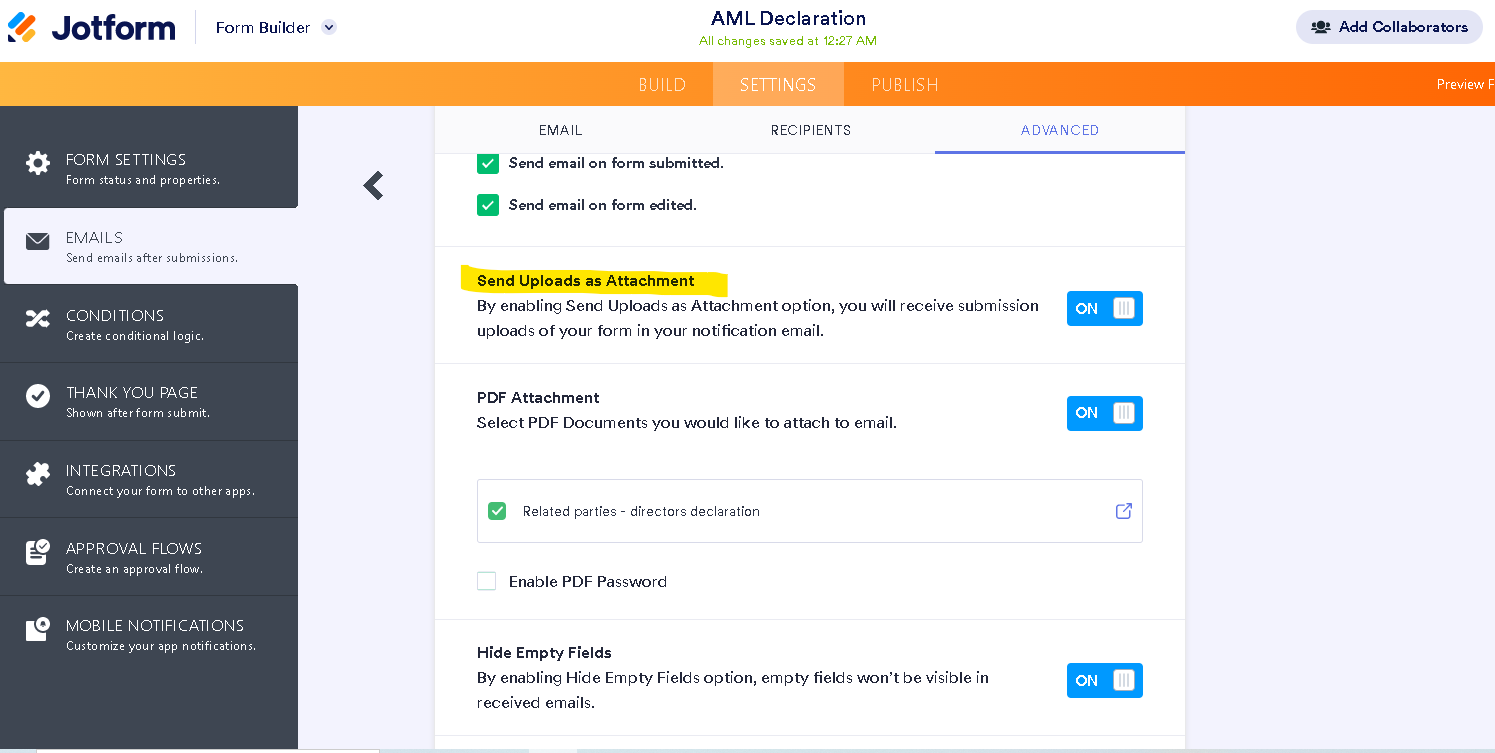This screenshot has width=1495, height=753.
Task: Open Integrations puzzle piece icon
Action: (x=38, y=474)
